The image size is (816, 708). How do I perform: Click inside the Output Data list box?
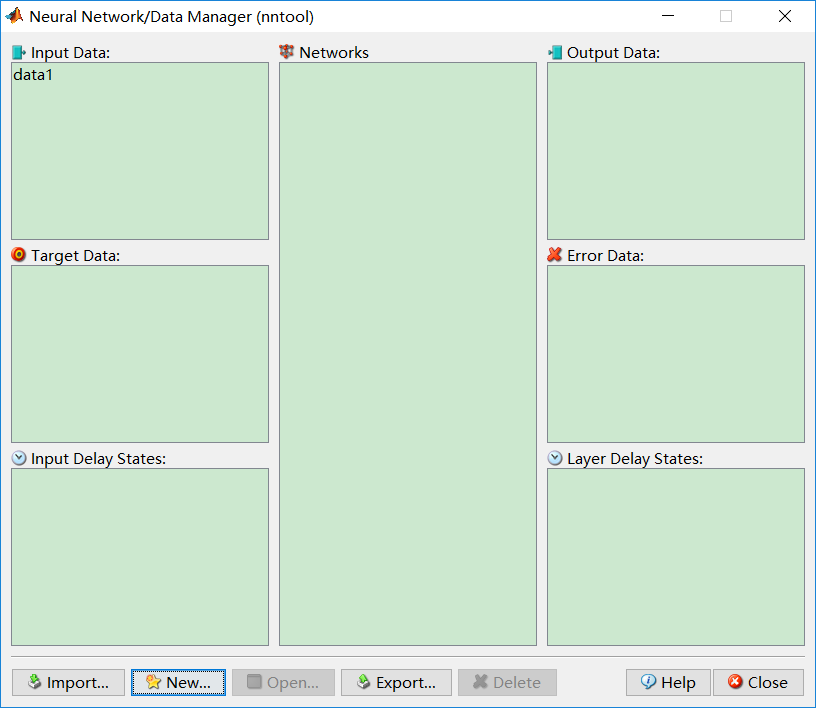(x=676, y=151)
